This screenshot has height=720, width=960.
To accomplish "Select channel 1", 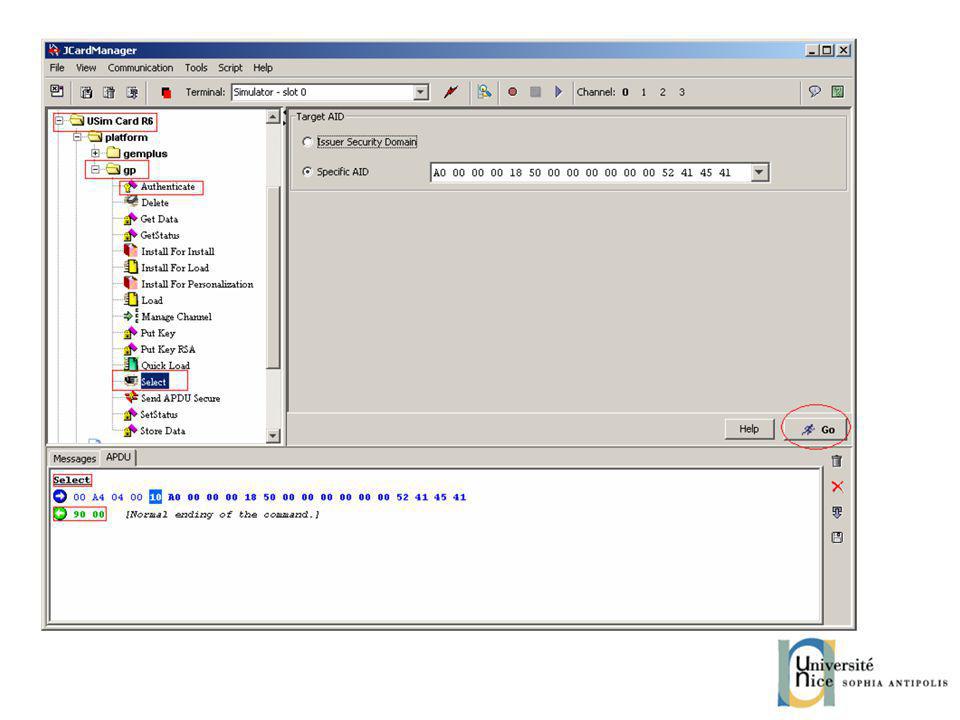I will click(643, 92).
